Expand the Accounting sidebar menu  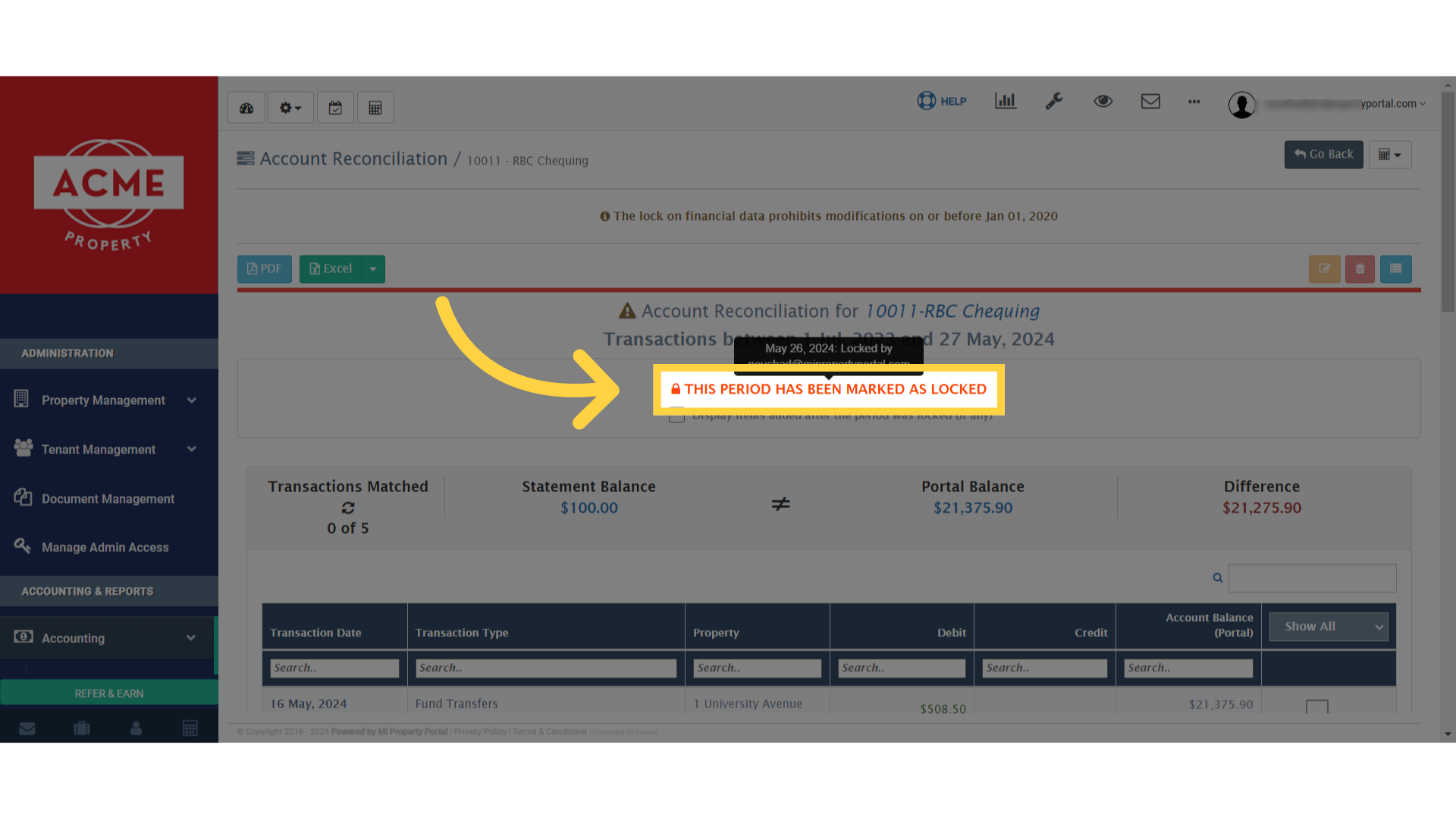coord(109,639)
